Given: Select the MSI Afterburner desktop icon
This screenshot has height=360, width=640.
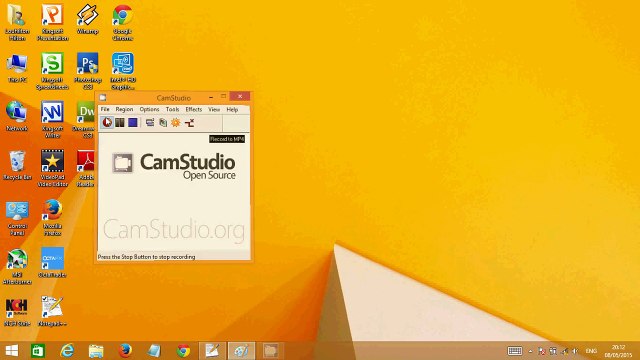Looking at the screenshot, I should coord(17,266).
